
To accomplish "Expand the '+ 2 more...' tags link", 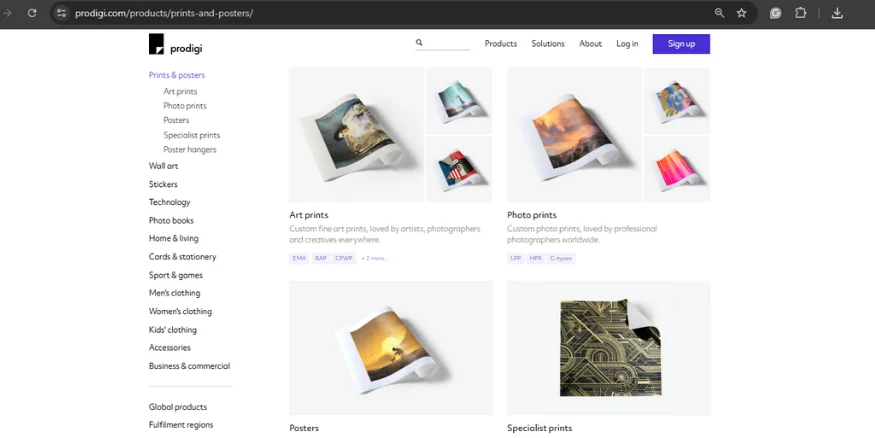I will tap(374, 258).
